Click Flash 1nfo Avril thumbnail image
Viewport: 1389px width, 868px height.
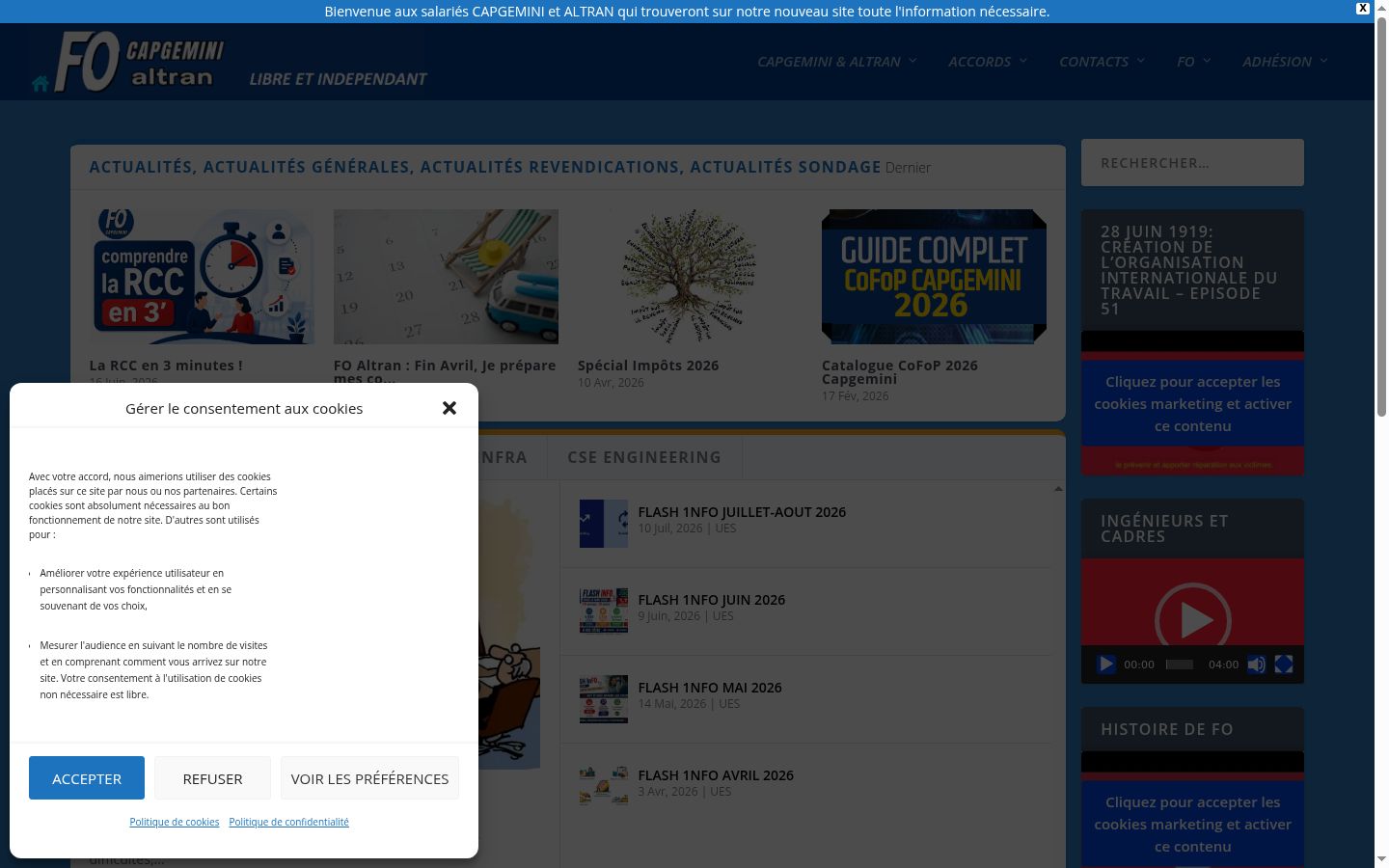[604, 785]
